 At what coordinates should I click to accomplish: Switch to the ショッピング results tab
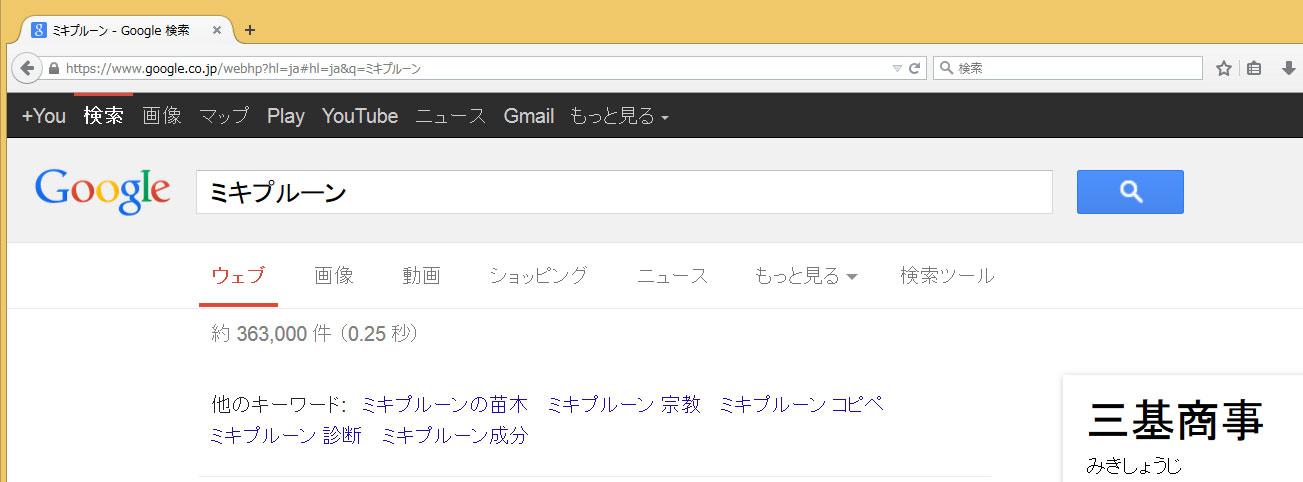coord(538,275)
